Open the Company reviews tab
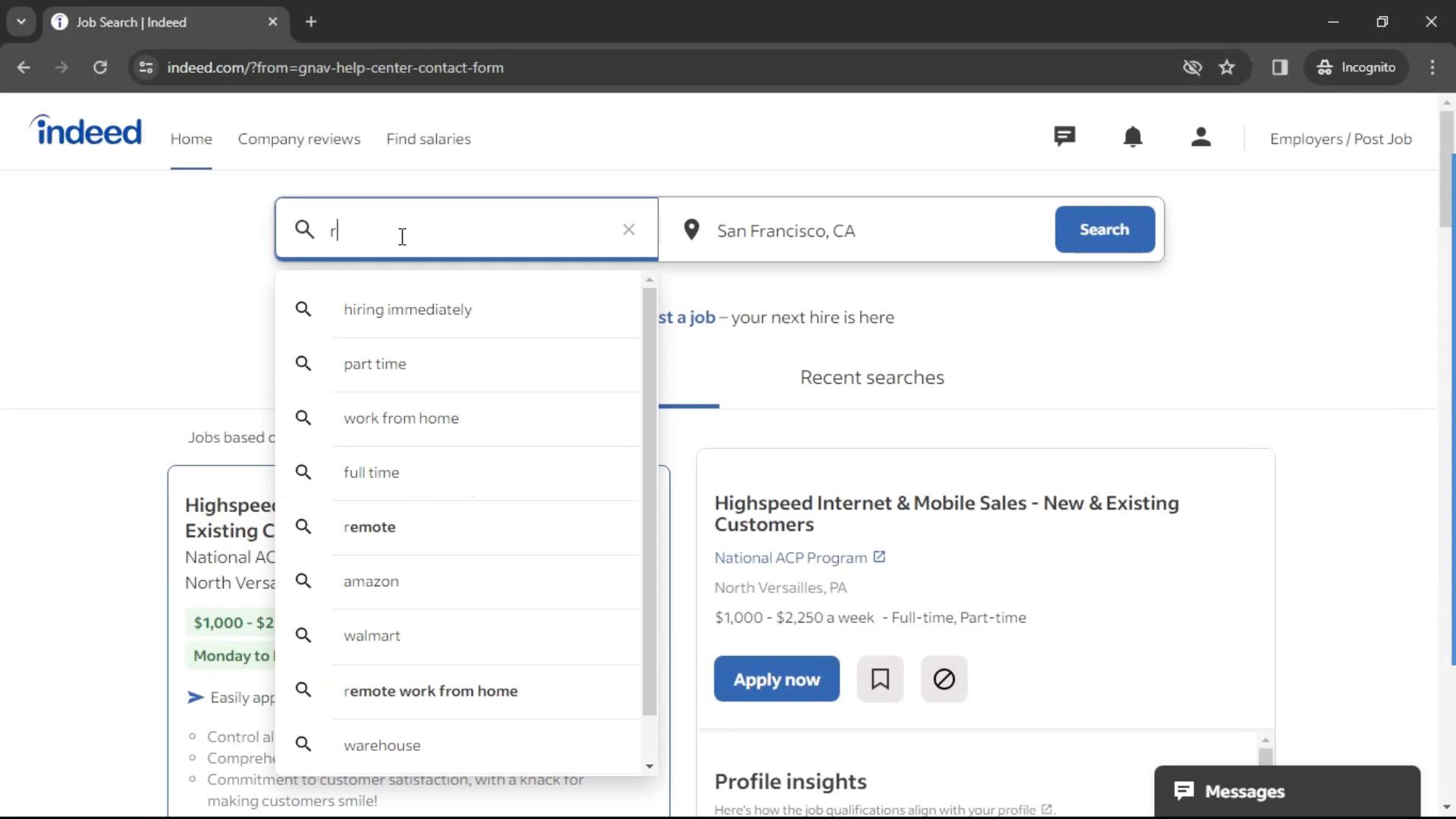Image resolution: width=1456 pixels, height=819 pixels. [299, 138]
